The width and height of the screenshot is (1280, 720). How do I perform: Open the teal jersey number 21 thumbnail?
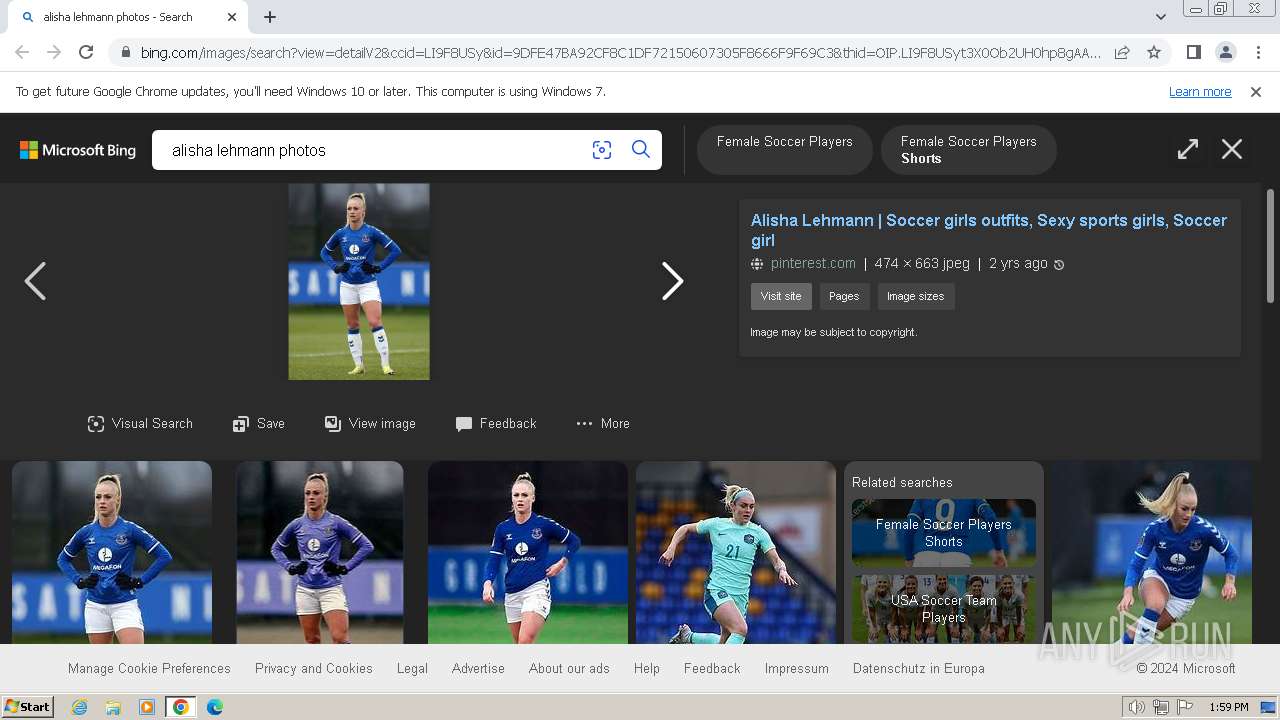[x=736, y=552]
